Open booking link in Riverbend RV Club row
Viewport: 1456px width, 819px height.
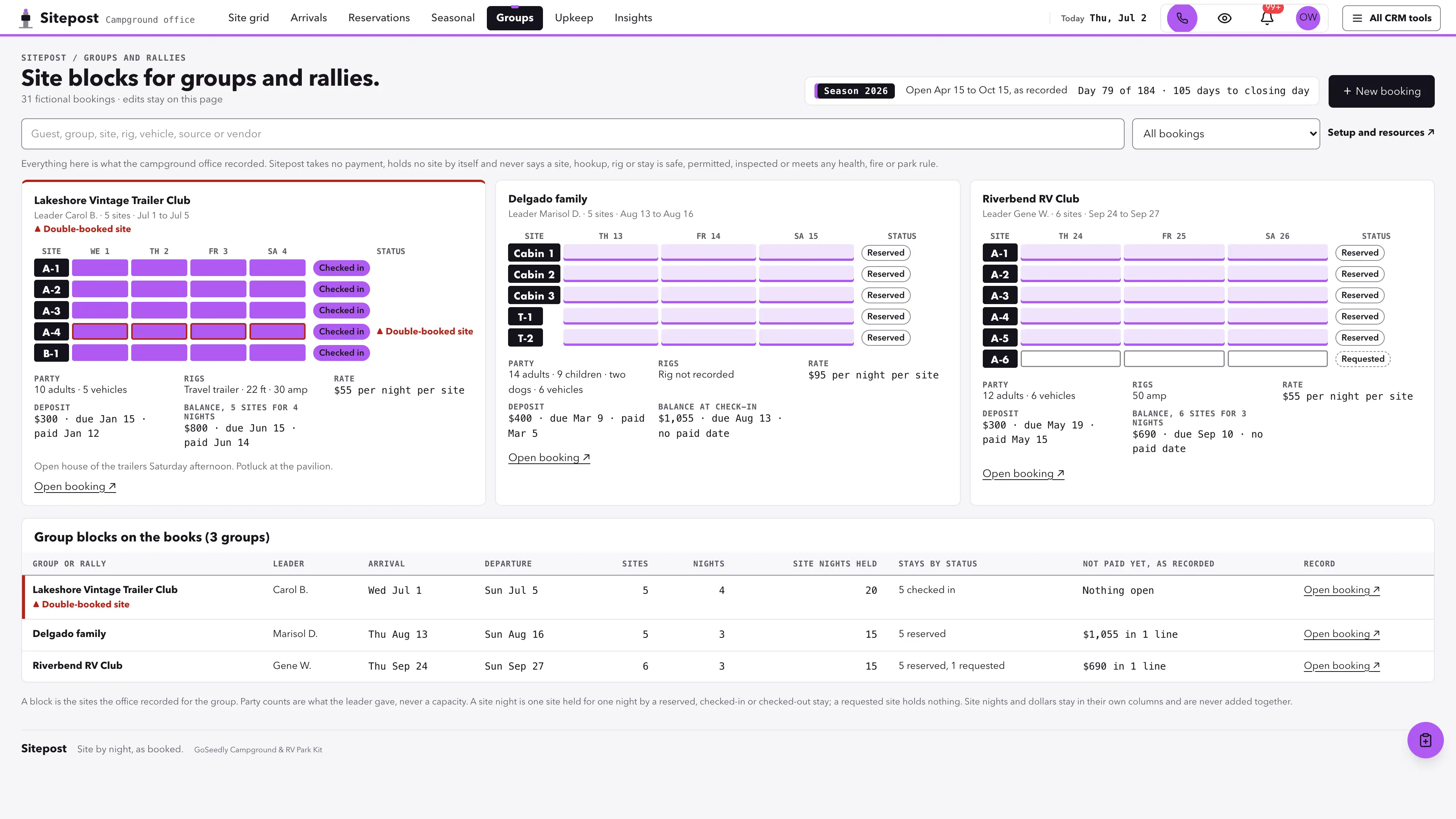point(1341,665)
